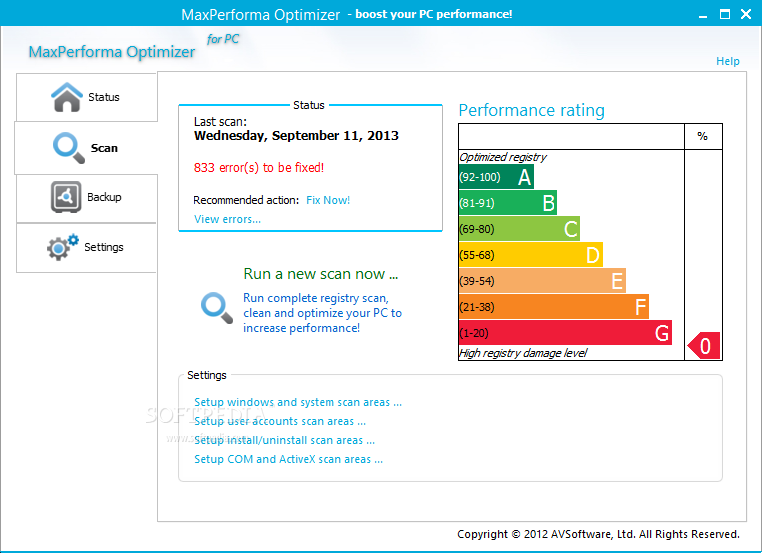Screen dimensions: 762x553
Task: Open the Backup tab label
Action: coord(104,197)
